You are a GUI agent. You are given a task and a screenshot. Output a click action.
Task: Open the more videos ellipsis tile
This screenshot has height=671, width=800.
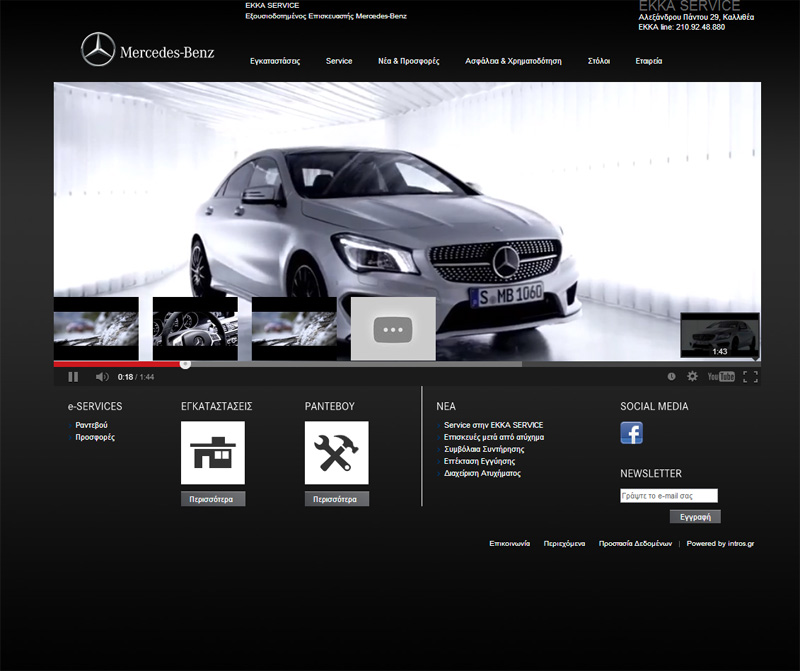click(393, 329)
